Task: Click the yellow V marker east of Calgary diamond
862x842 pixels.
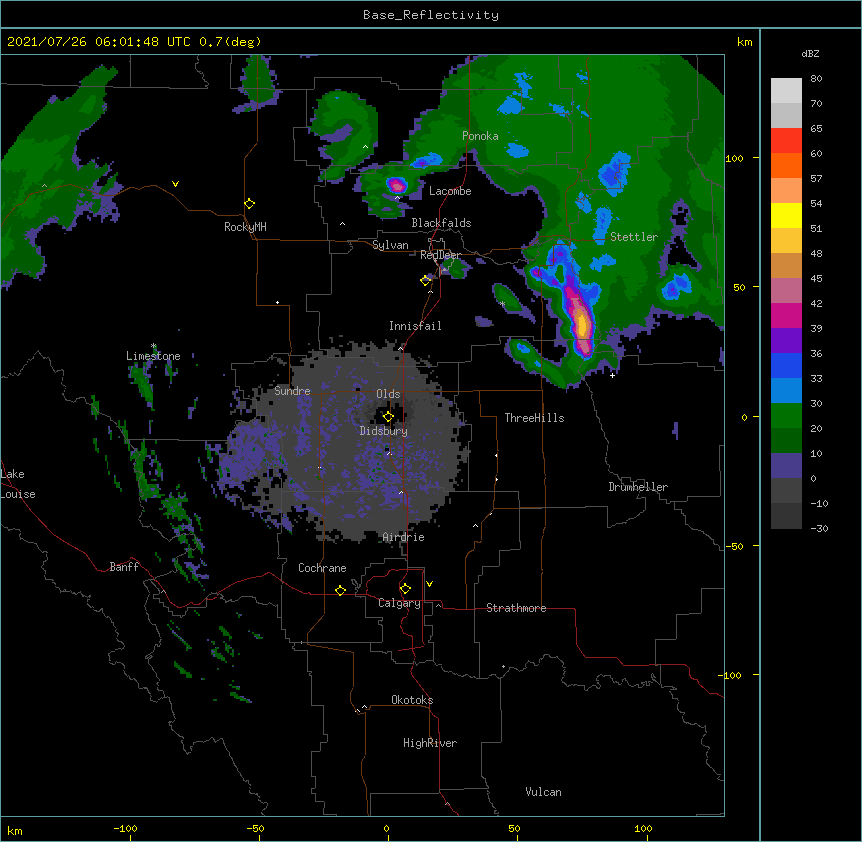Action: point(429,584)
